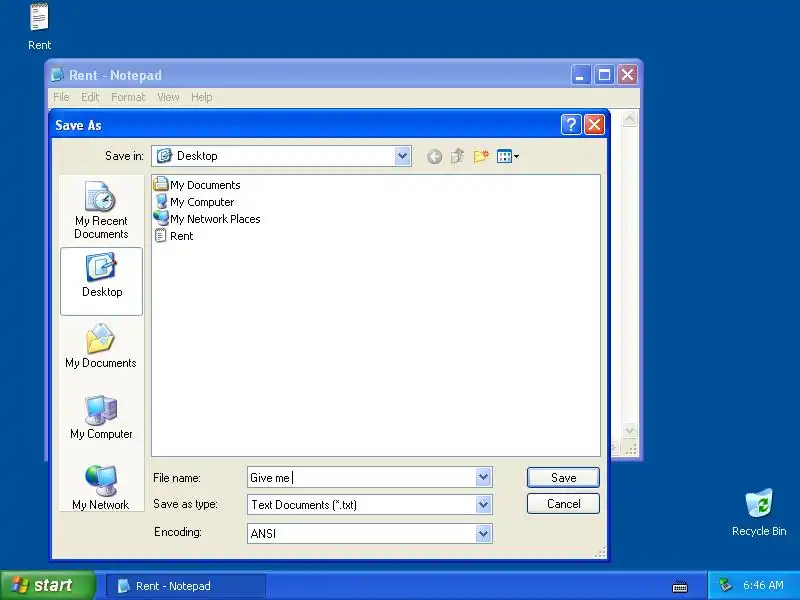The width and height of the screenshot is (800, 600).
Task: Maximize the Rent - Notepad window
Action: (x=605, y=75)
